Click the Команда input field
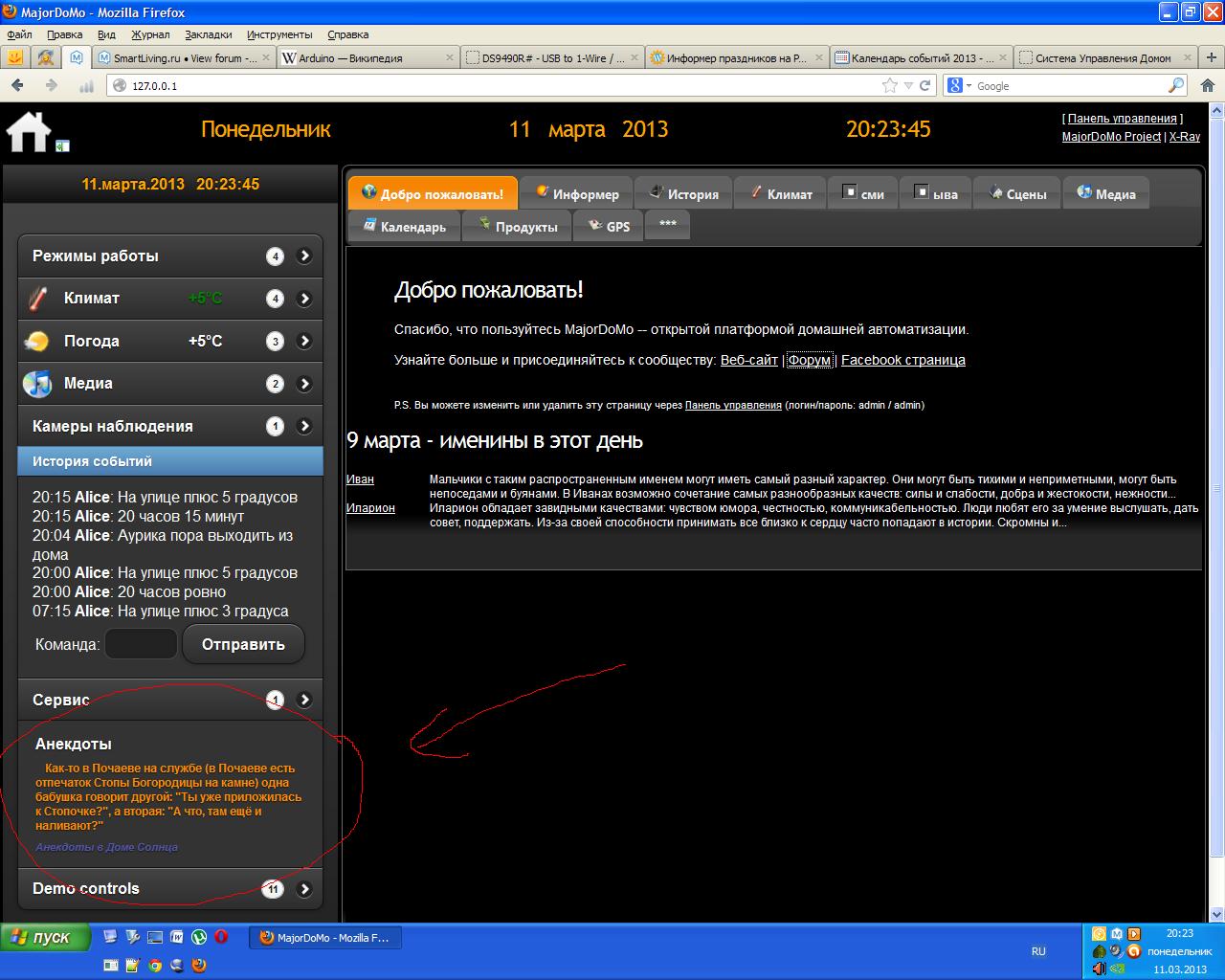Viewport: 1225px width, 980px height. (141, 644)
